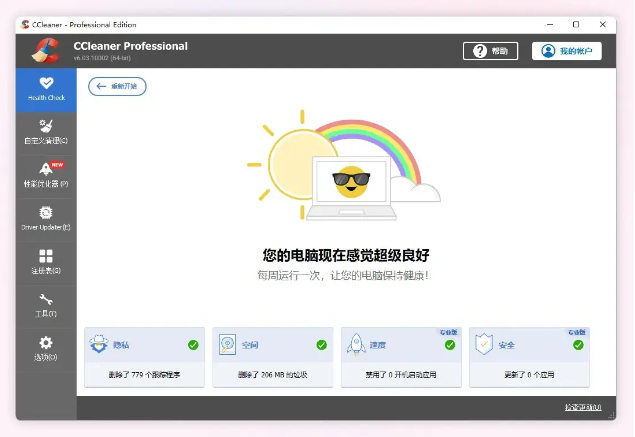Open 自定义清理 (Custom Clean) in the sidebar

coord(46,133)
